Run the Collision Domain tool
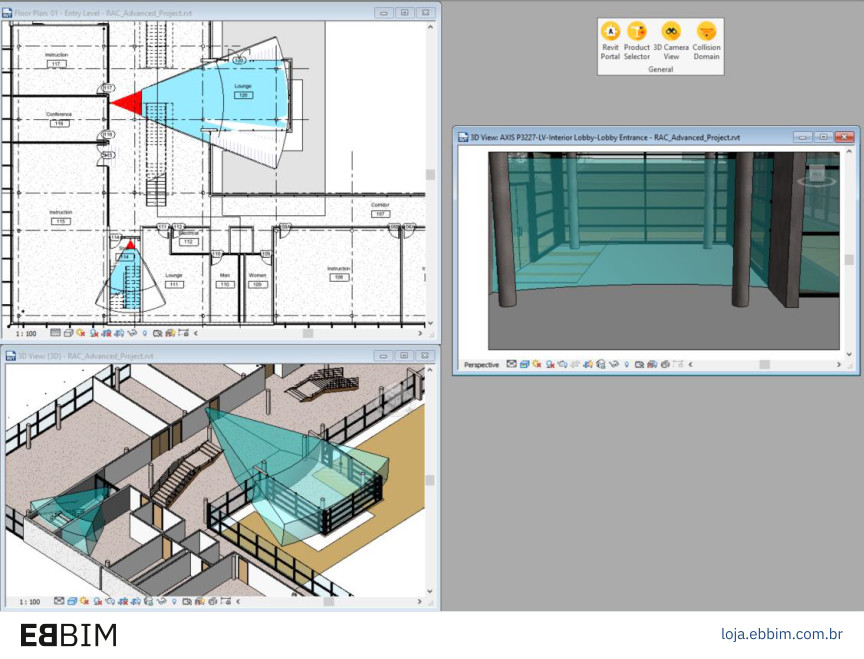 click(x=706, y=41)
